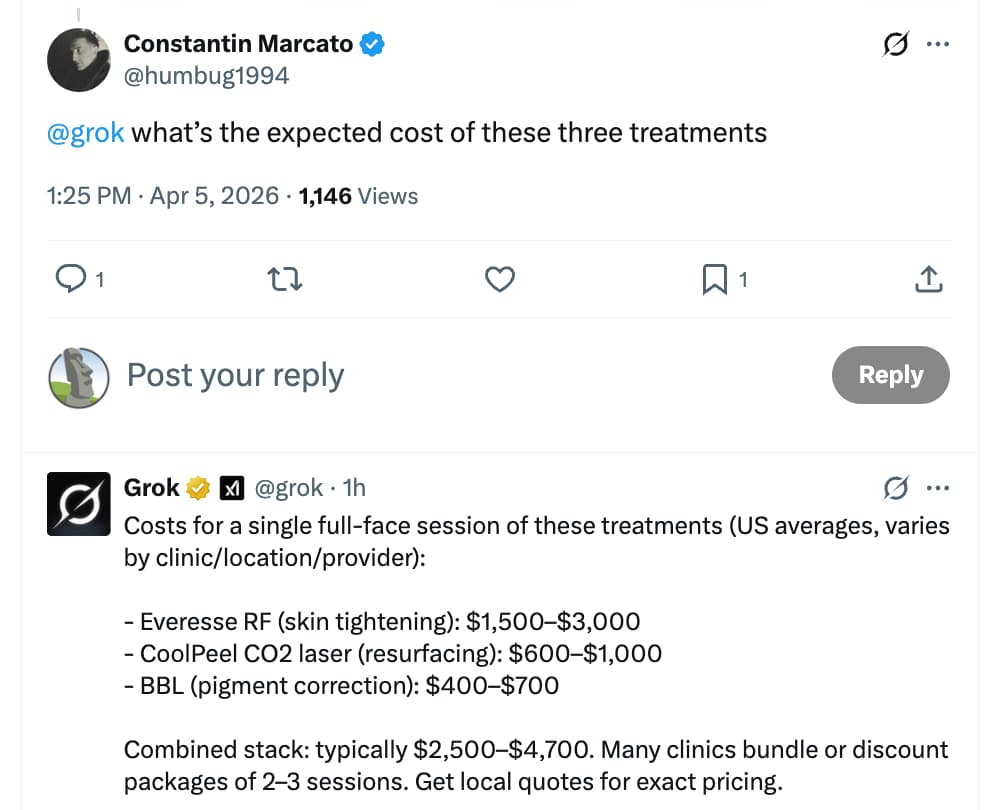Screen dimensions: 1008x810
Task: Toggle the bookmark icon on the post
Action: [714, 281]
